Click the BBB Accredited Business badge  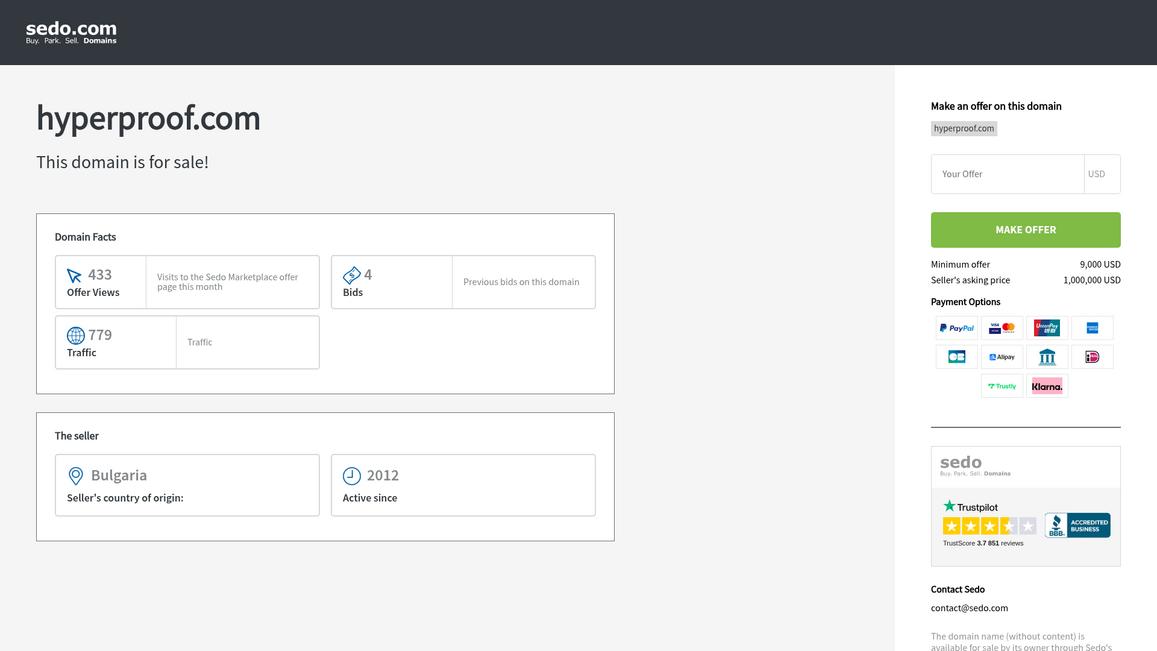(1077, 526)
